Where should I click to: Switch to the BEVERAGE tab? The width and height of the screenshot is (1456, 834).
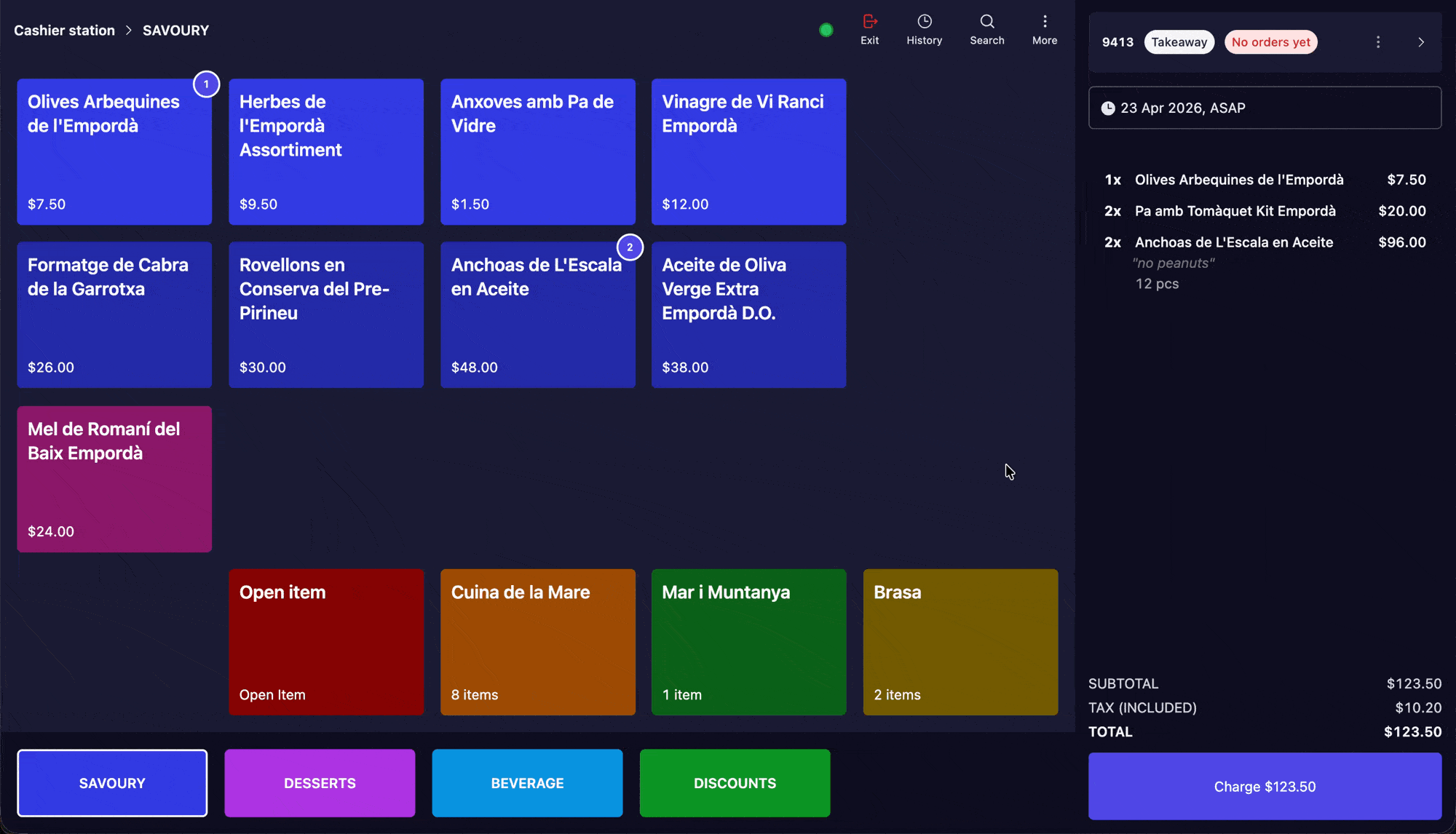point(527,782)
